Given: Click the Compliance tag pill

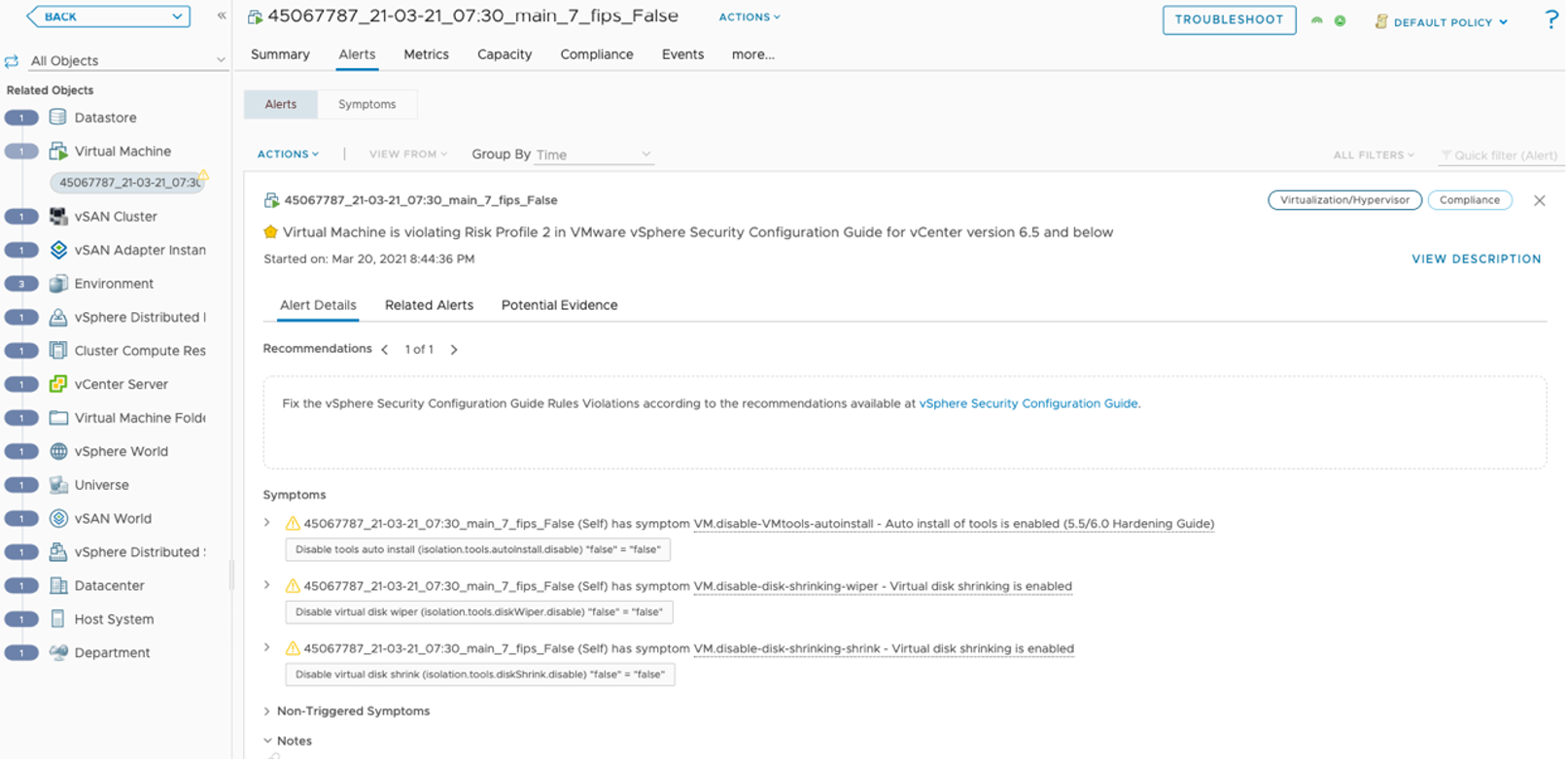Looking at the screenshot, I should [1469, 200].
